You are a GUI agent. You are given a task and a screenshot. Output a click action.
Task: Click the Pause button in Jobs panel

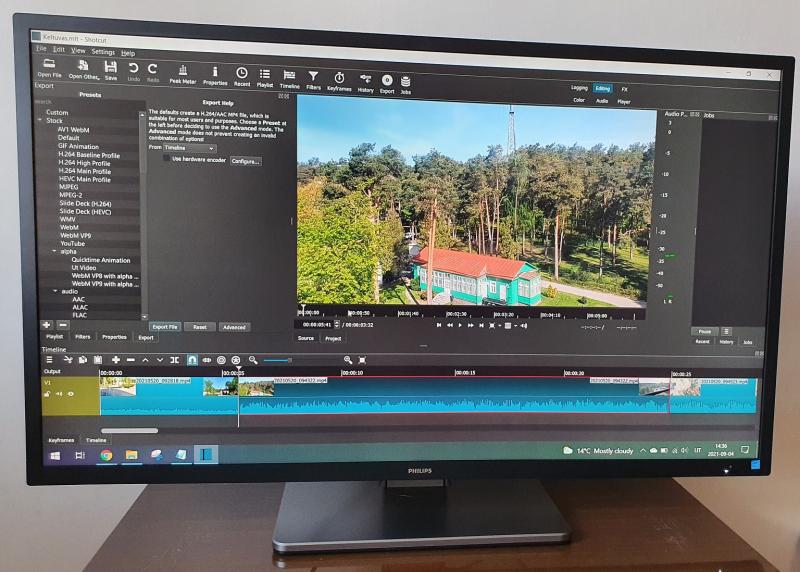click(705, 331)
